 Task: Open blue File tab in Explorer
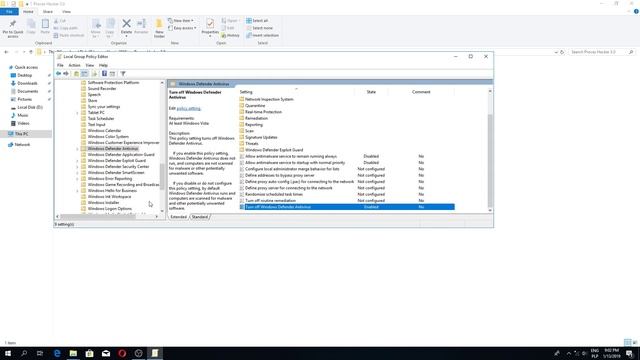coord(9,11)
